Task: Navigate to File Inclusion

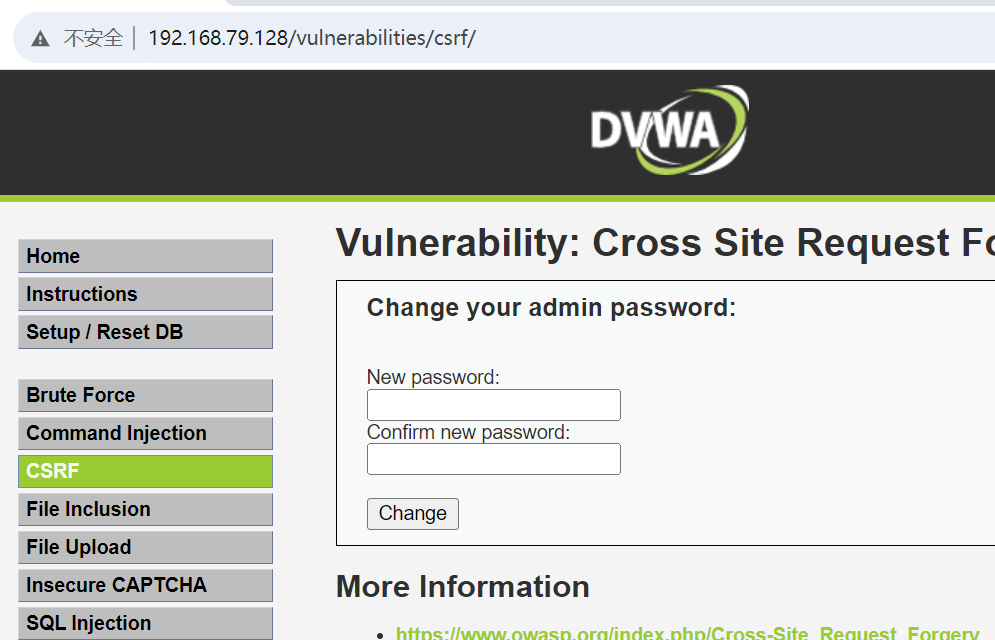Action: tap(145, 509)
